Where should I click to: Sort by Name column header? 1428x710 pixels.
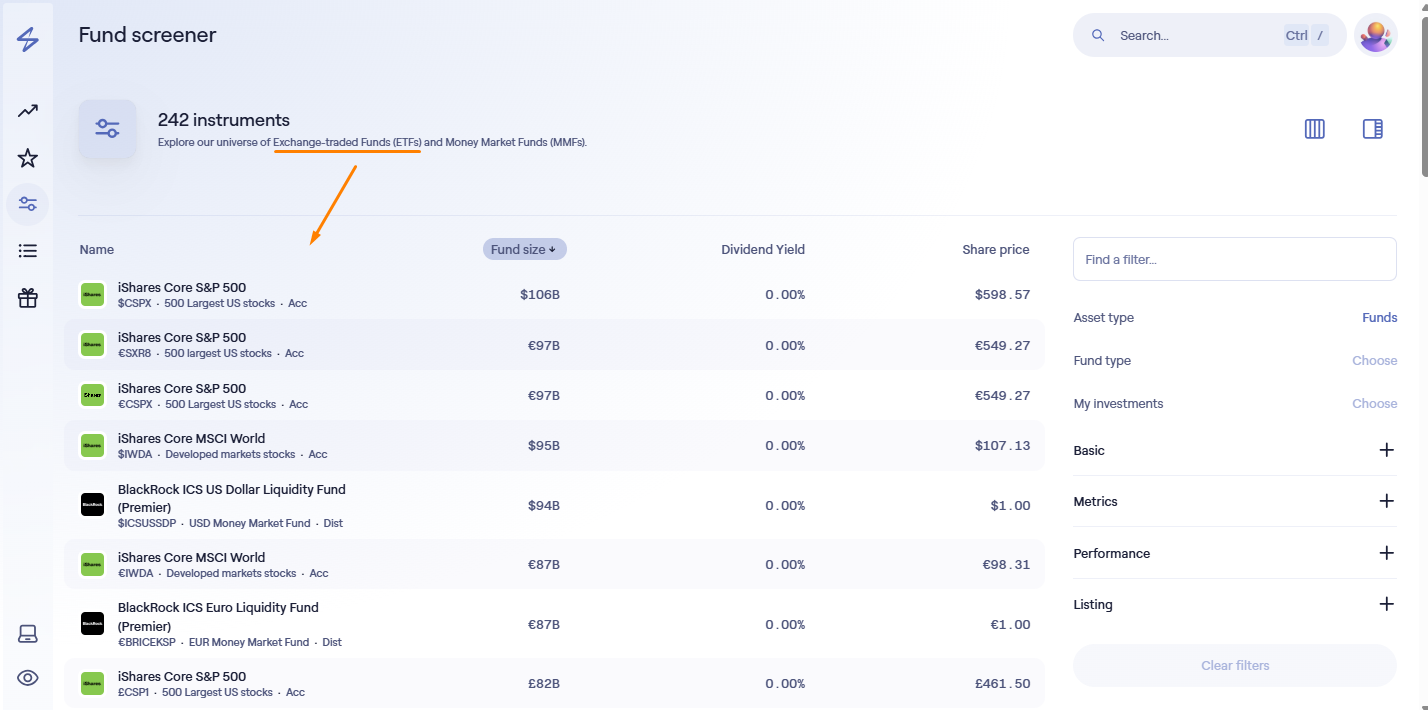point(97,249)
